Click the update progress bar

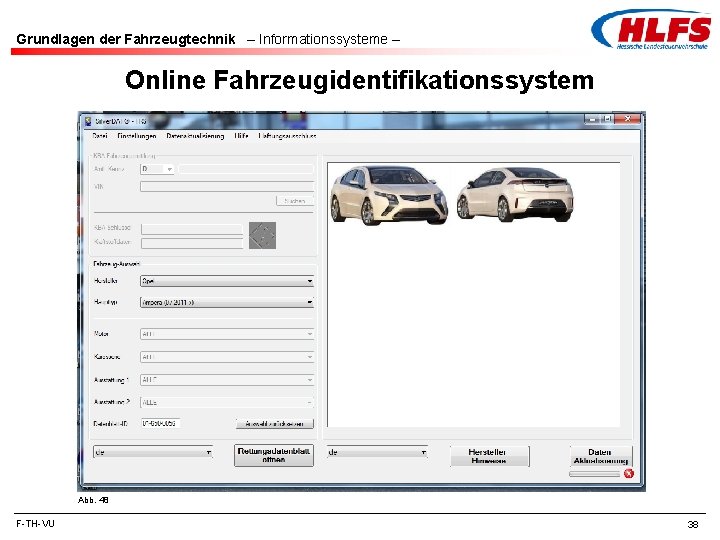pos(595,474)
